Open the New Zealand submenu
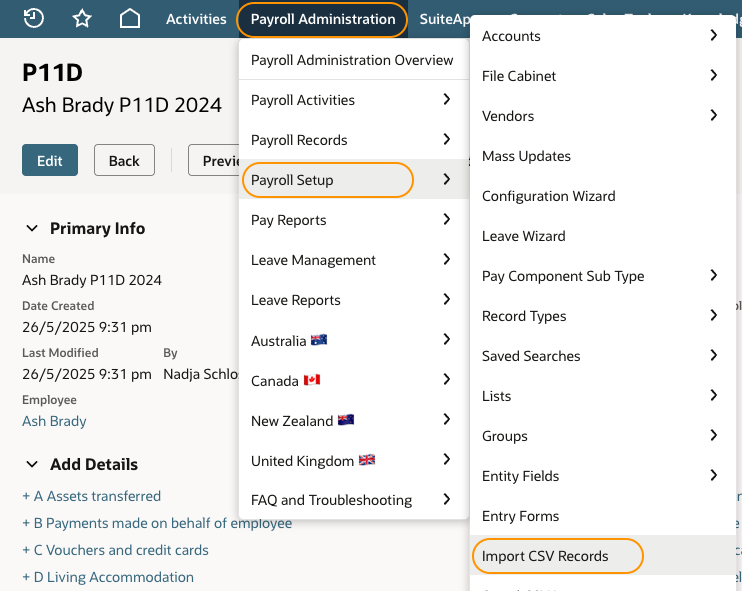Screen dimensions: 742x591 (354, 420)
